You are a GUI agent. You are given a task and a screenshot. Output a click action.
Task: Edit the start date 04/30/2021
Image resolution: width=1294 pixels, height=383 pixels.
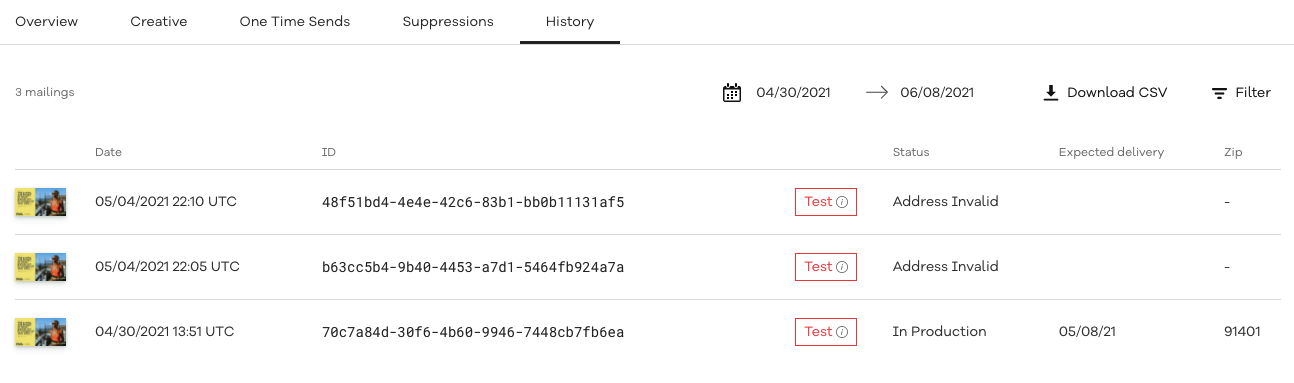[793, 93]
